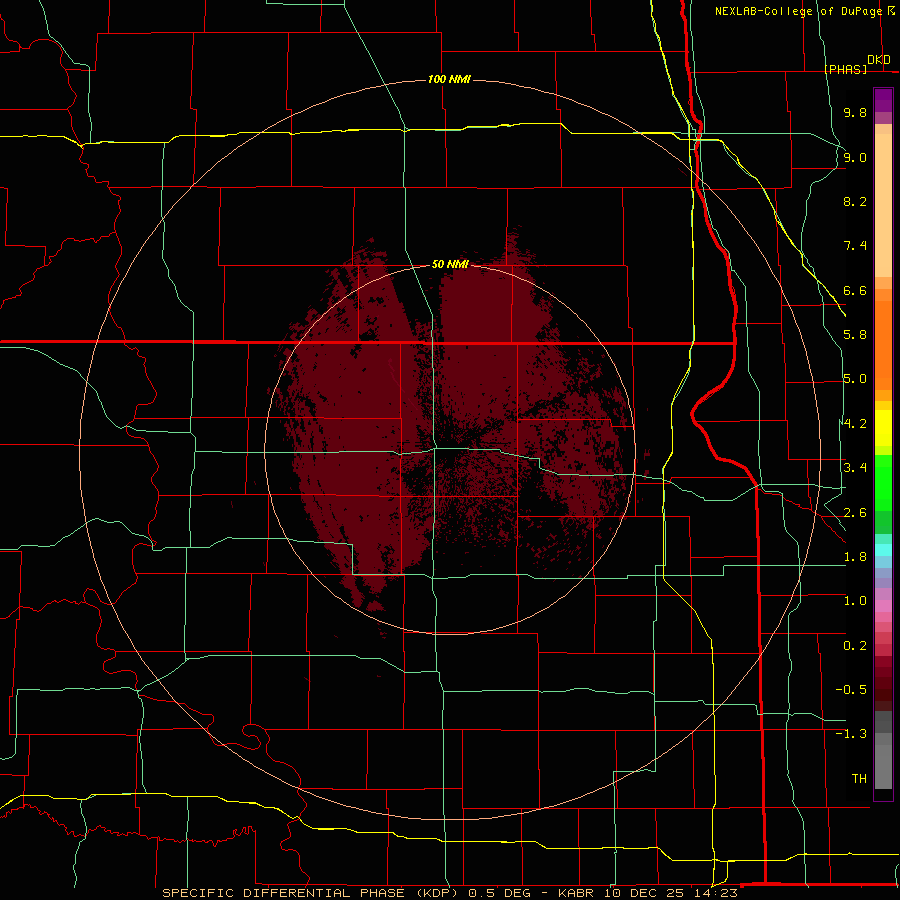This screenshot has height=900, width=900.
Task: Click the 1.8 value on the color scale
Action: pos(855,557)
